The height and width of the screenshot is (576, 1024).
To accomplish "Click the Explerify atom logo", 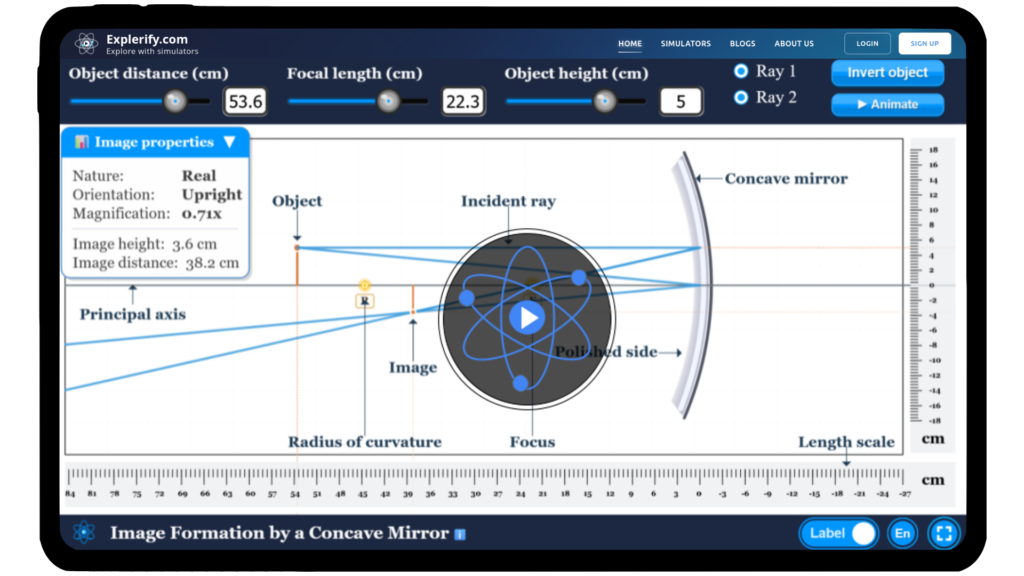I will [86, 43].
